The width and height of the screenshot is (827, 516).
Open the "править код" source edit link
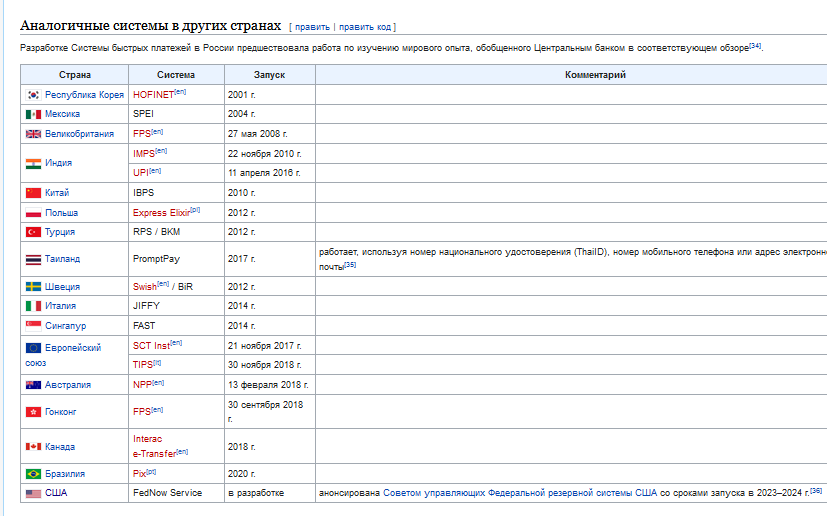point(365,27)
